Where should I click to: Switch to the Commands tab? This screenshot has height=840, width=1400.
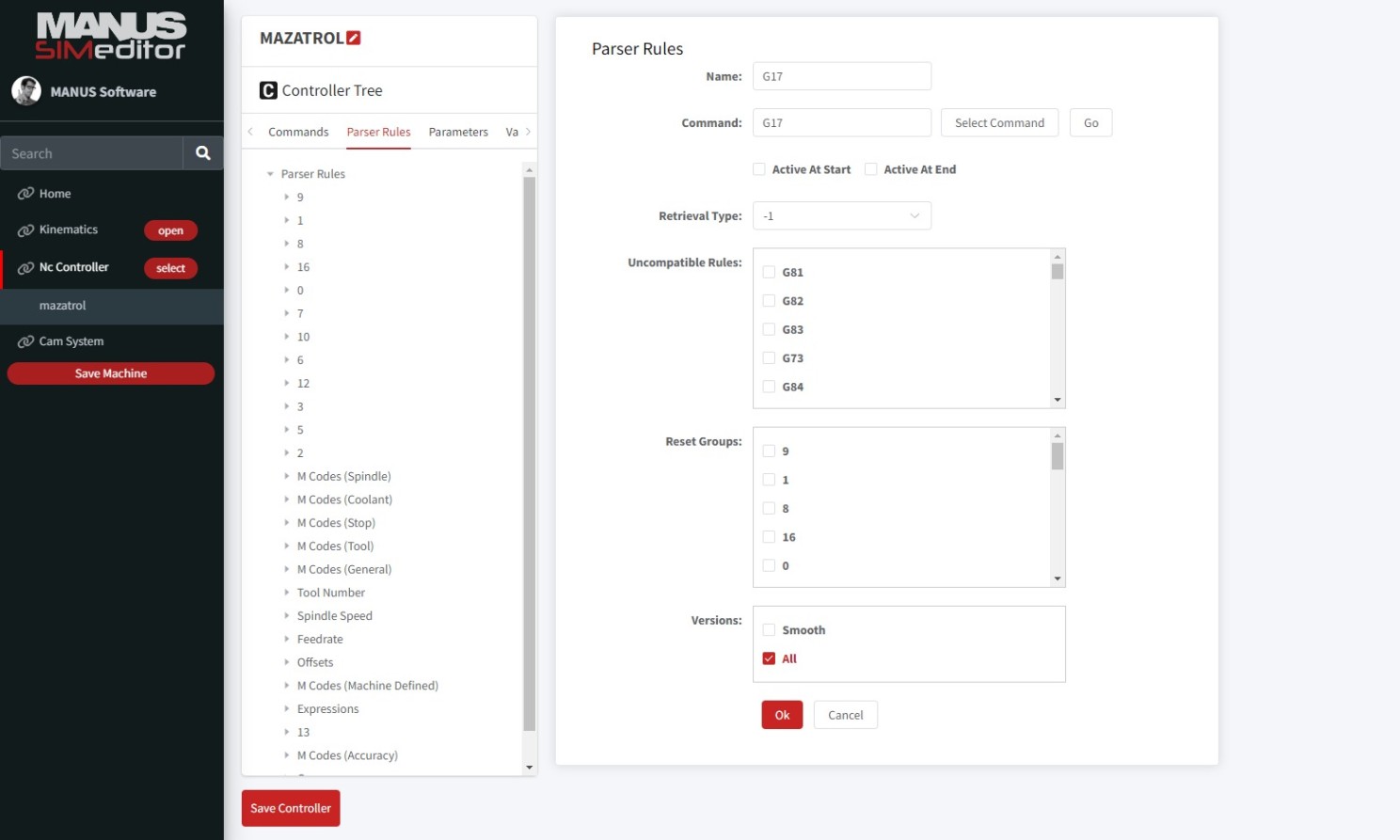298,132
